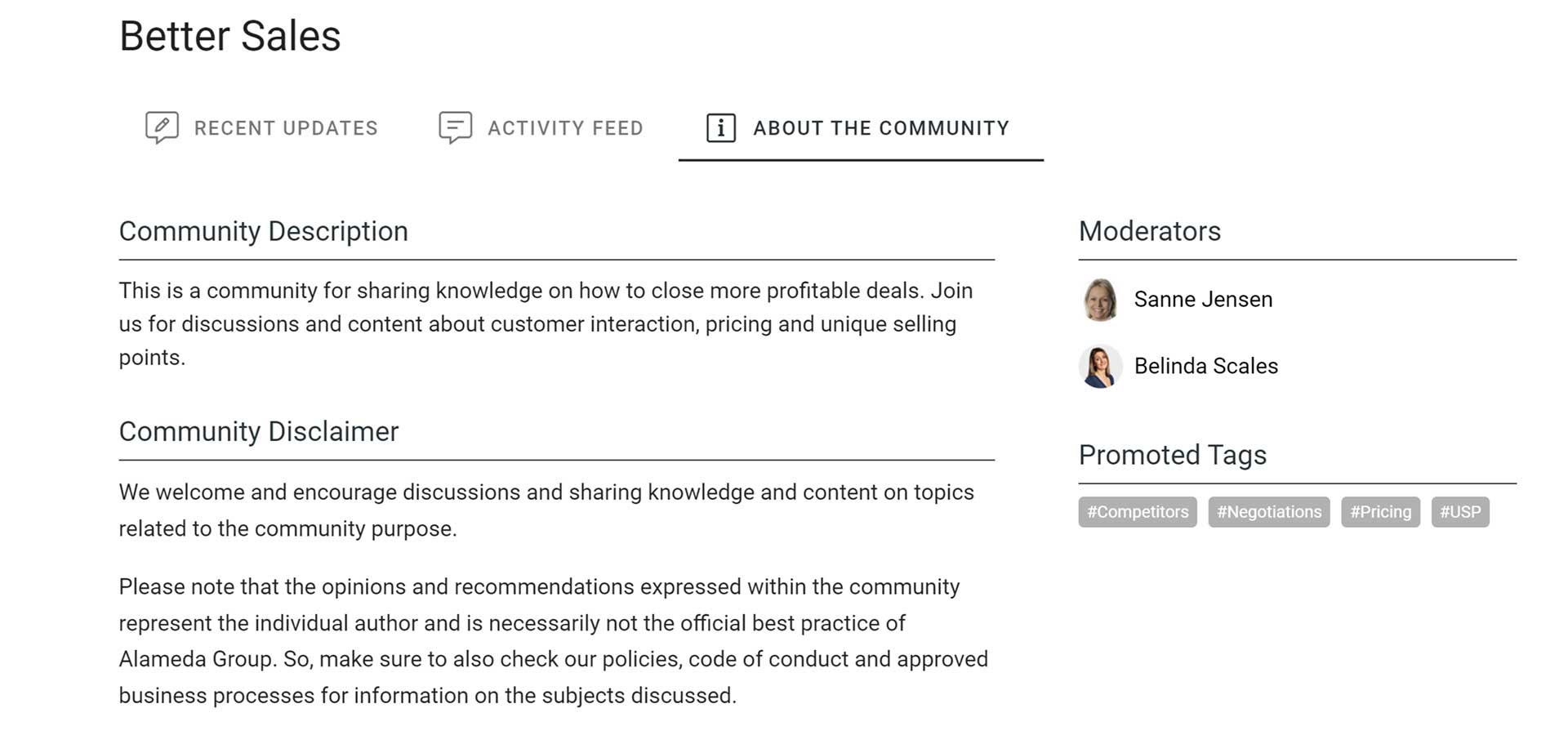Click the About the Community info icon

[x=720, y=128]
